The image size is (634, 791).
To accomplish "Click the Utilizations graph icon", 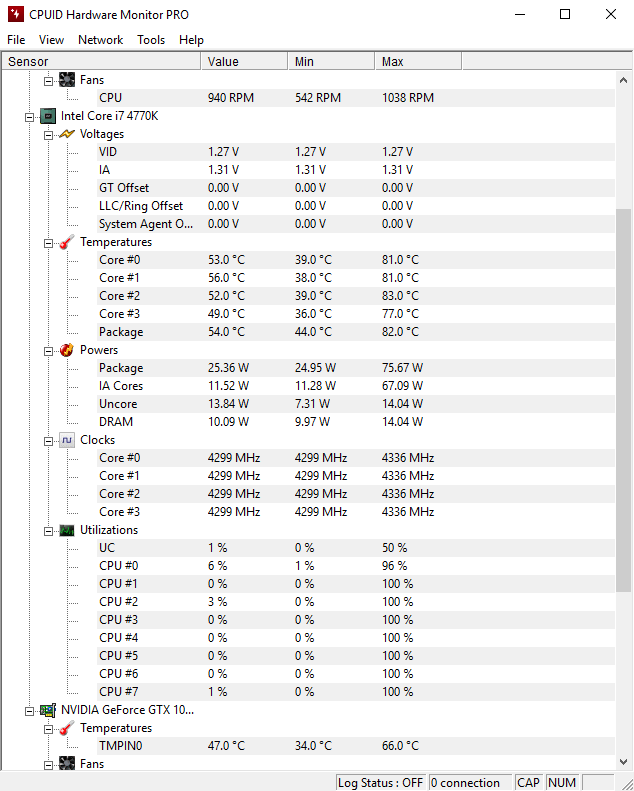I will pyautogui.click(x=67, y=530).
